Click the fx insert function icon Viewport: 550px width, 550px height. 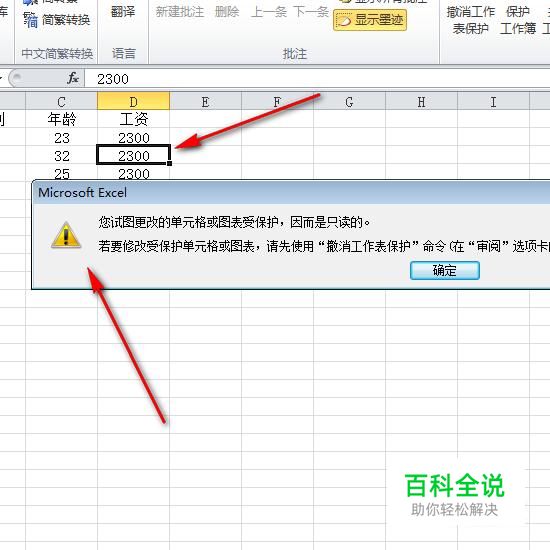coord(73,78)
